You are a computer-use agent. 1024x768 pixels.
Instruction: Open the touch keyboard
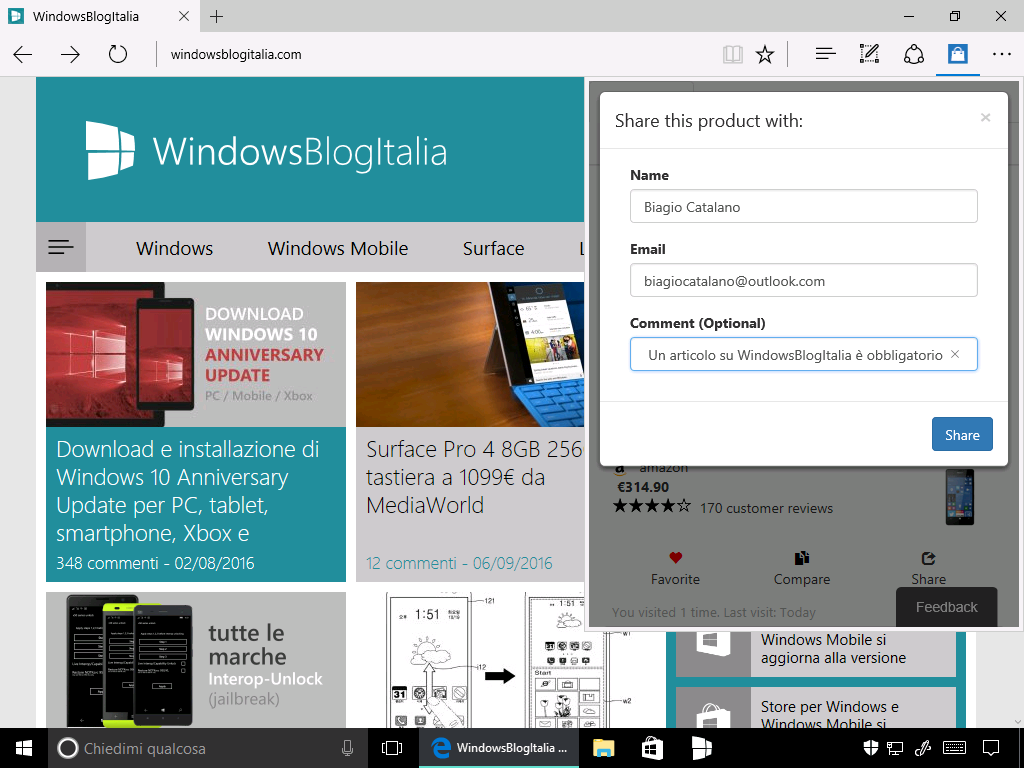pyautogui.click(x=955, y=748)
